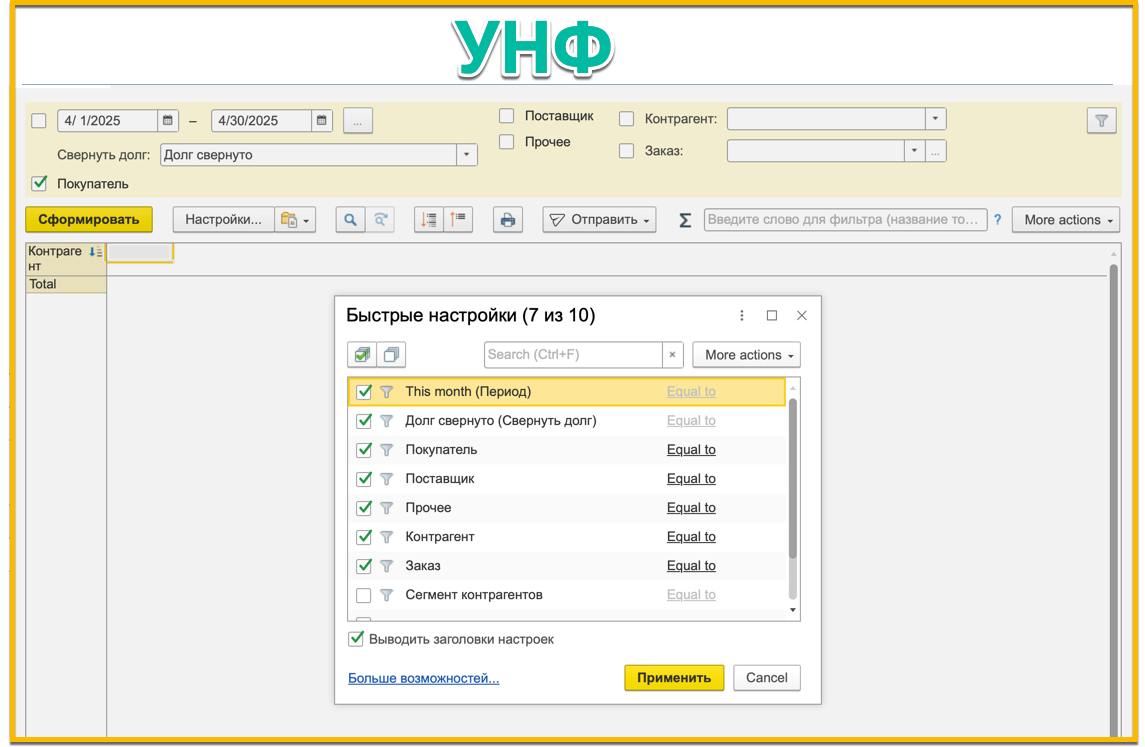Change Equal to condition for Покупатель

[691, 450]
